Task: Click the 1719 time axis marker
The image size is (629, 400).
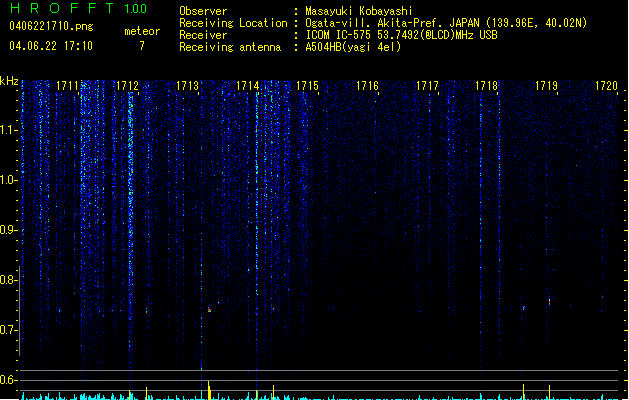Action: pyautogui.click(x=546, y=86)
